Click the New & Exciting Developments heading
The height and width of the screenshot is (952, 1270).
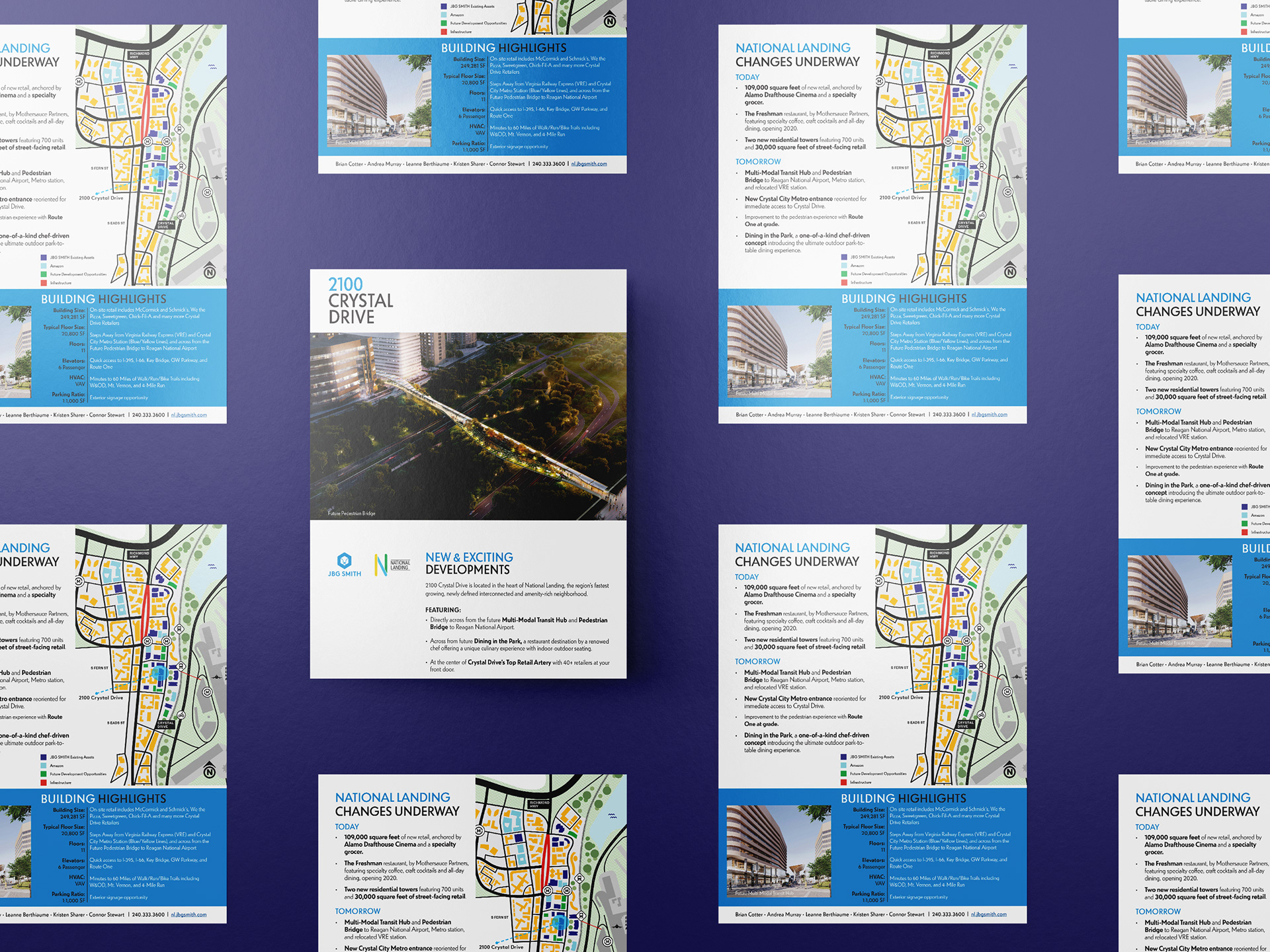[469, 563]
